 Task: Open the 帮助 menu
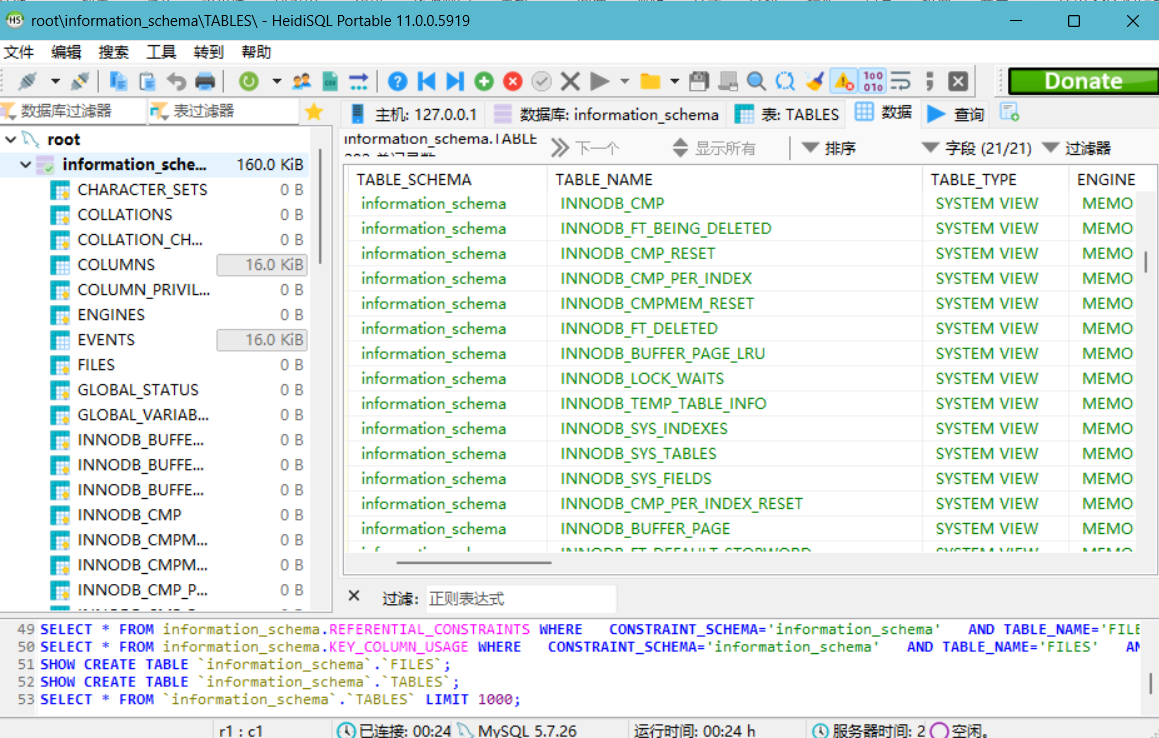[x=256, y=52]
